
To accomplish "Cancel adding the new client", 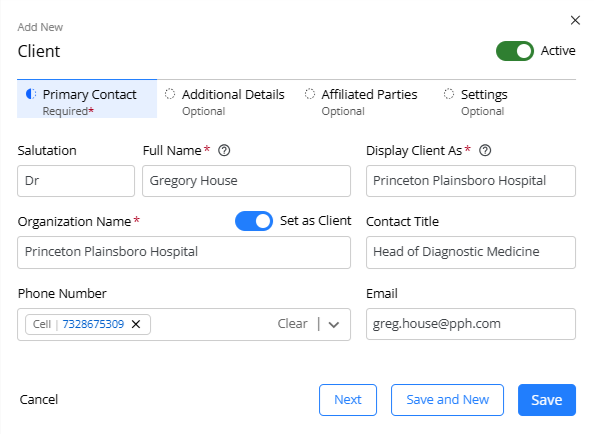I will point(39,400).
